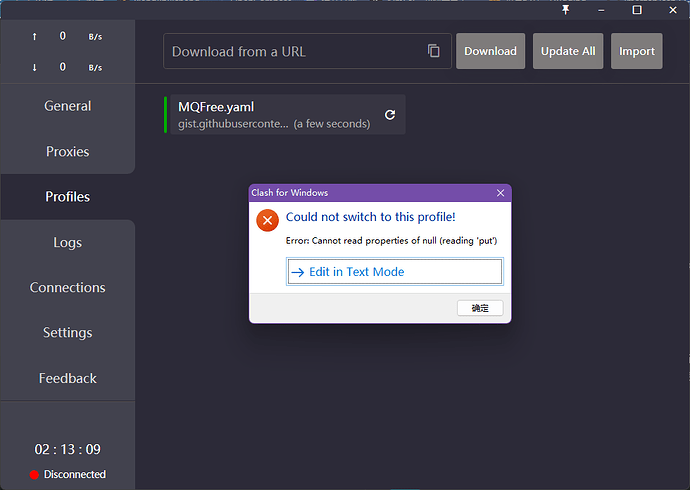Switch to the Proxies tab
The height and width of the screenshot is (490, 690).
68,151
